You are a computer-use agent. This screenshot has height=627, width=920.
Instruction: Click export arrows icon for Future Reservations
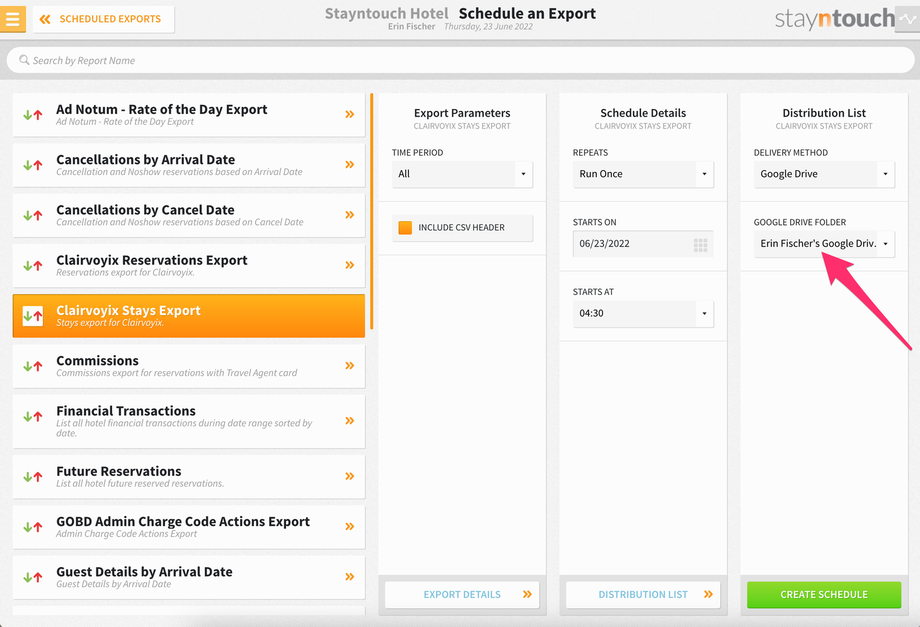(x=33, y=477)
